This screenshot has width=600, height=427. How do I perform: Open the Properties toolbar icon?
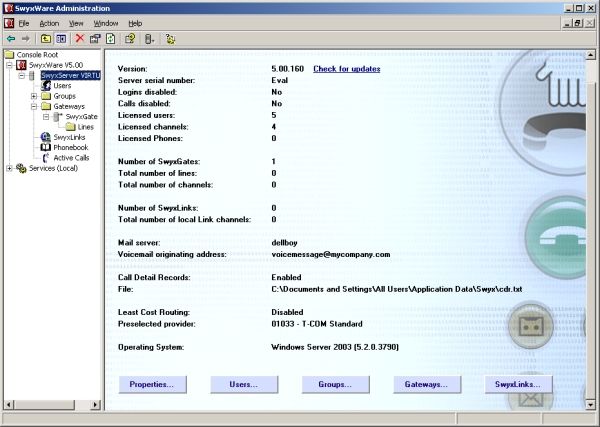click(x=95, y=39)
